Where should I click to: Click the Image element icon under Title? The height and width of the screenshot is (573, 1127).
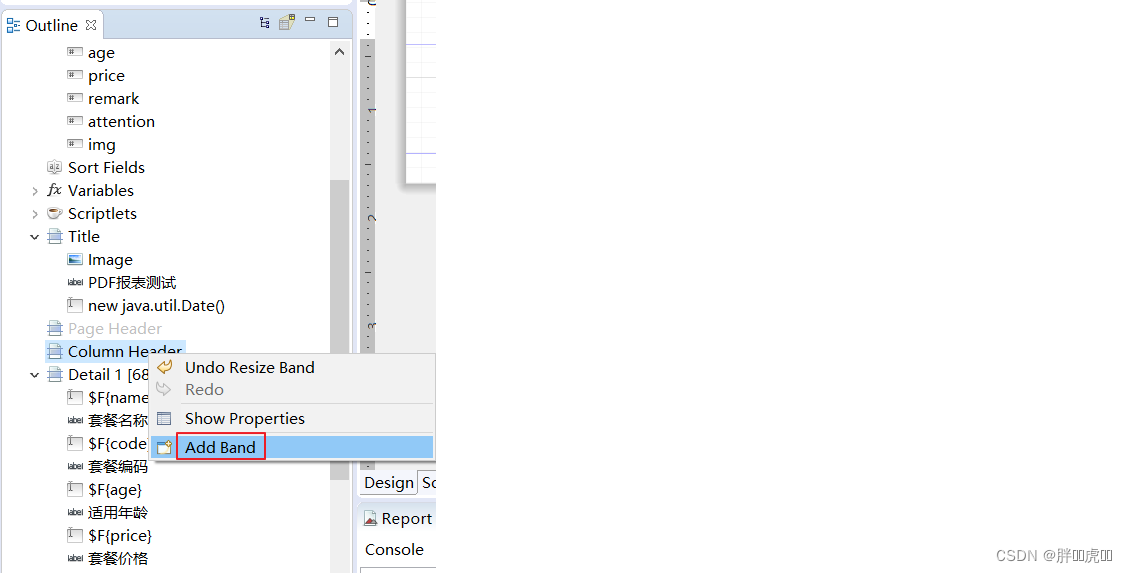[75, 259]
